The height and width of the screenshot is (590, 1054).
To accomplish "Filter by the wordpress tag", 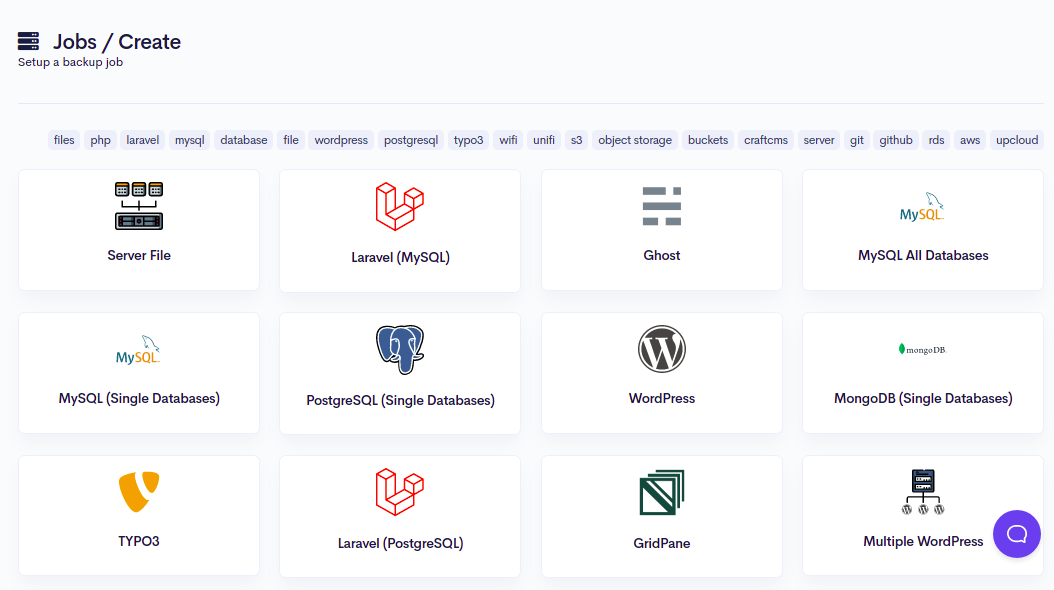I will click(x=341, y=140).
